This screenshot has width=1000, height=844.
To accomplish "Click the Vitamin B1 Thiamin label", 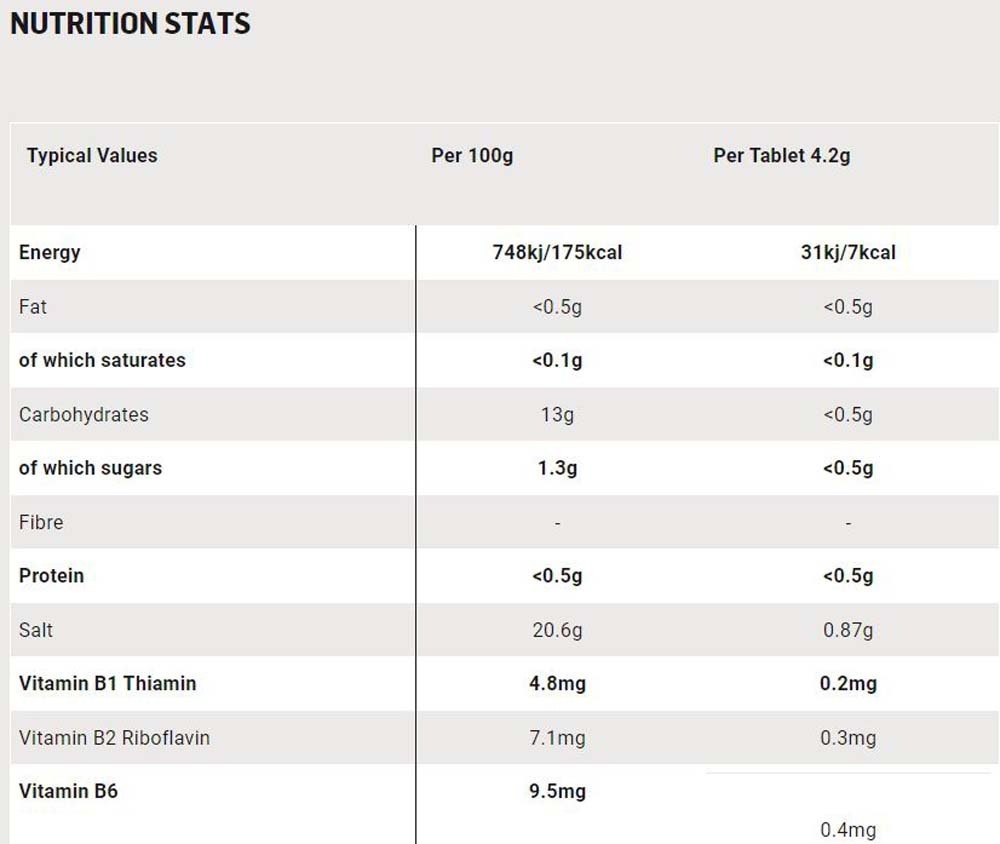I will 107,684.
